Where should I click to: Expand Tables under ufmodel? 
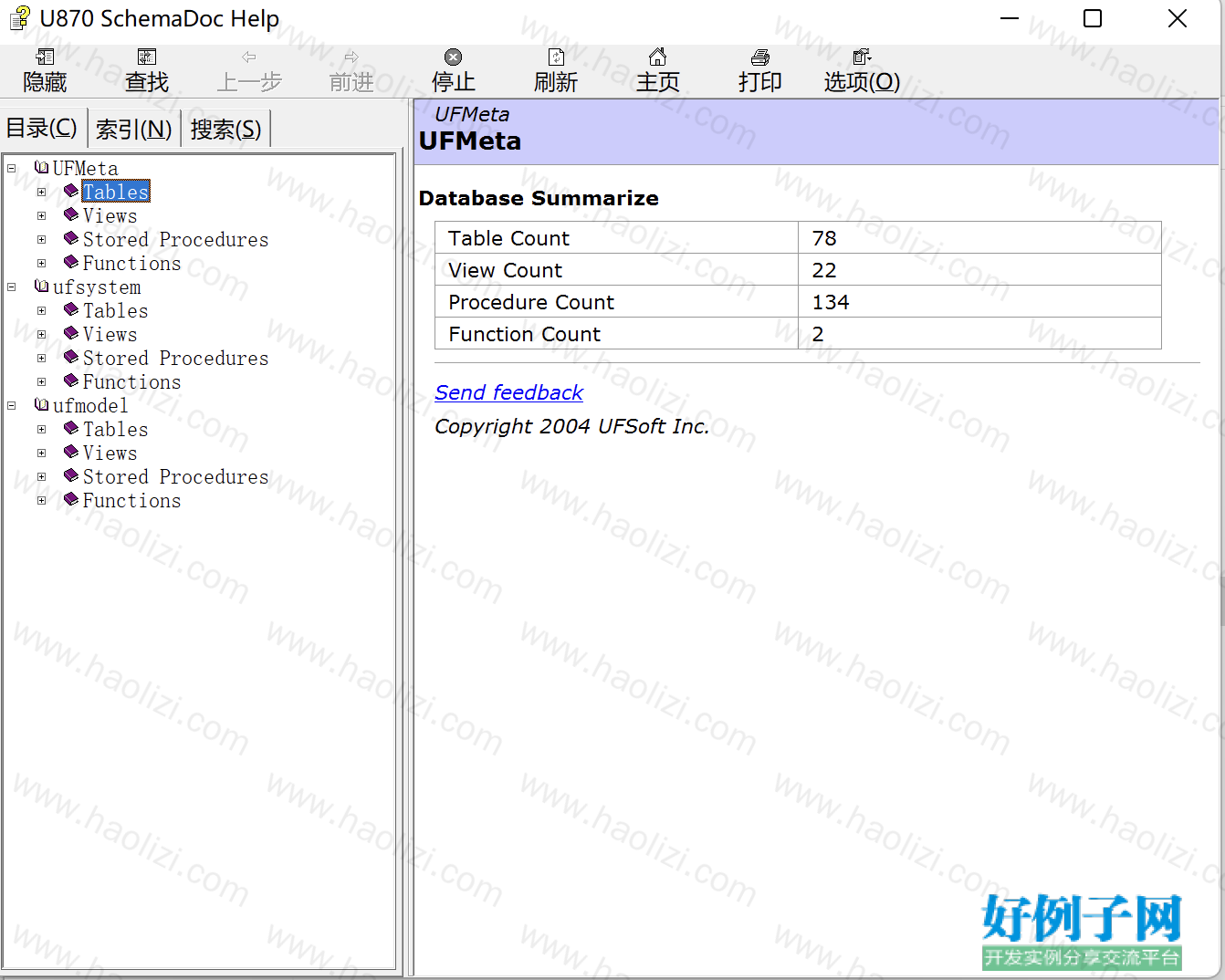pos(41,430)
